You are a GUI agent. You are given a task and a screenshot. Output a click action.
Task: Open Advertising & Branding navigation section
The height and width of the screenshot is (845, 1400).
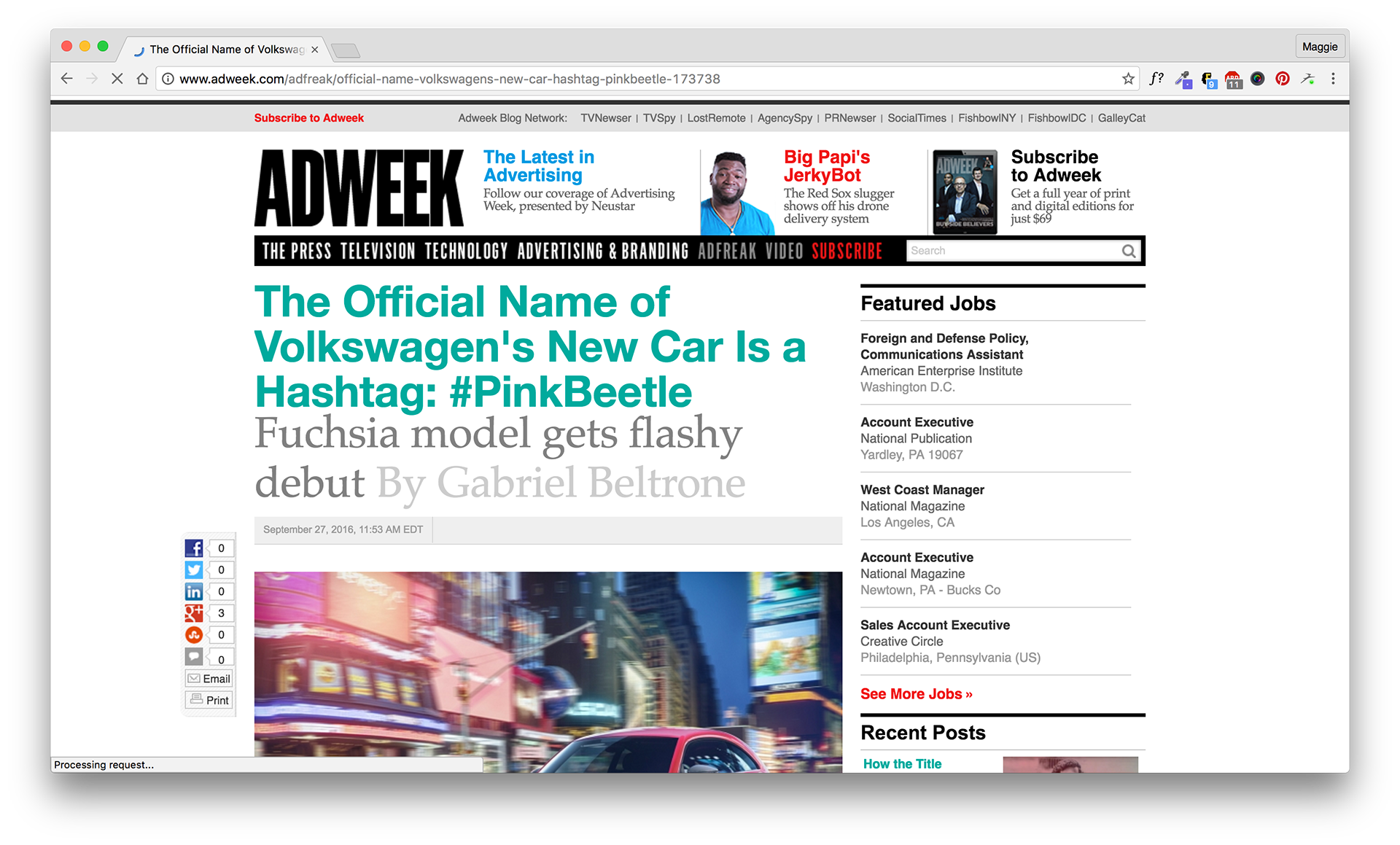pos(603,252)
